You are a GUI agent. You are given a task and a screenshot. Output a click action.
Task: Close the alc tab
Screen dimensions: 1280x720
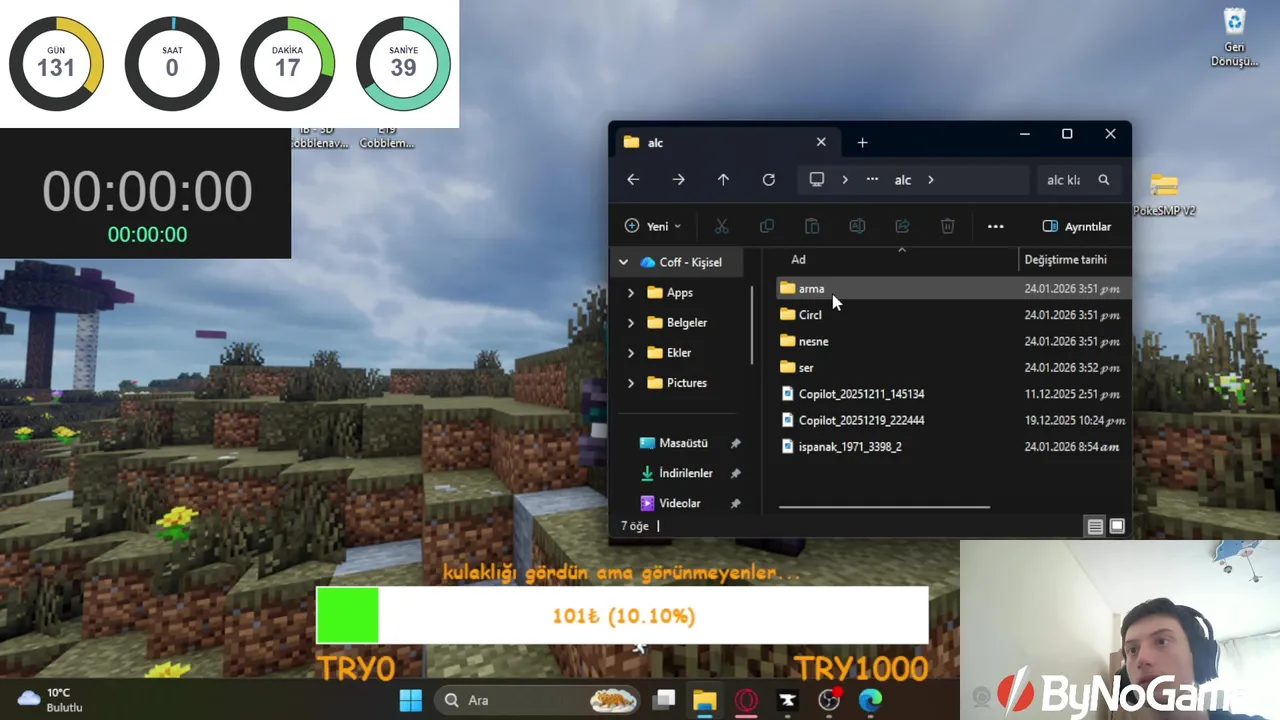pos(821,142)
